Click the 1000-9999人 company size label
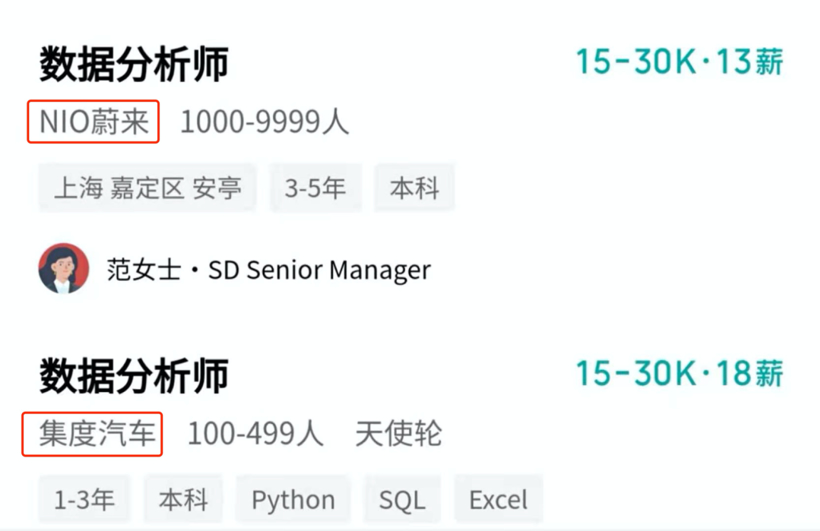The width and height of the screenshot is (820, 531). coord(264,123)
